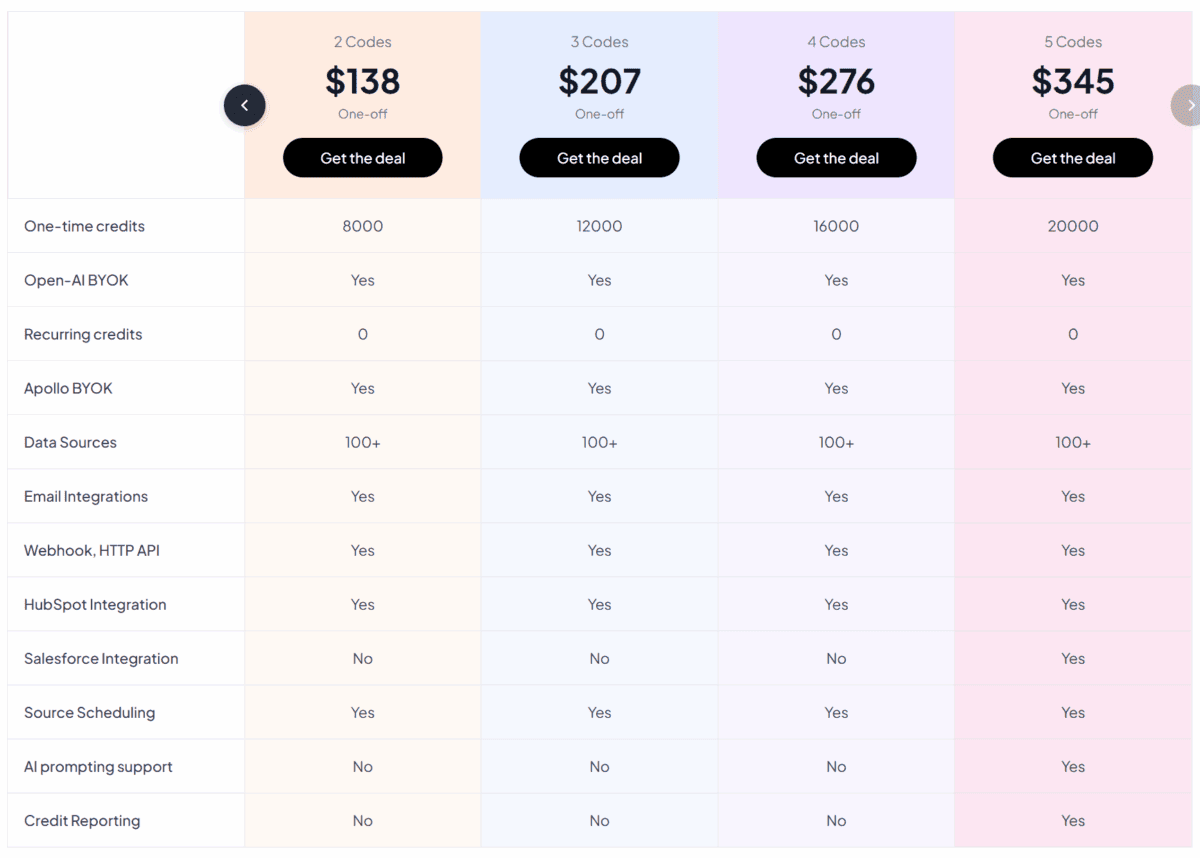The height and width of the screenshot is (862, 1200).
Task: Select the Webhook, HTTP API row label
Action: (x=92, y=551)
